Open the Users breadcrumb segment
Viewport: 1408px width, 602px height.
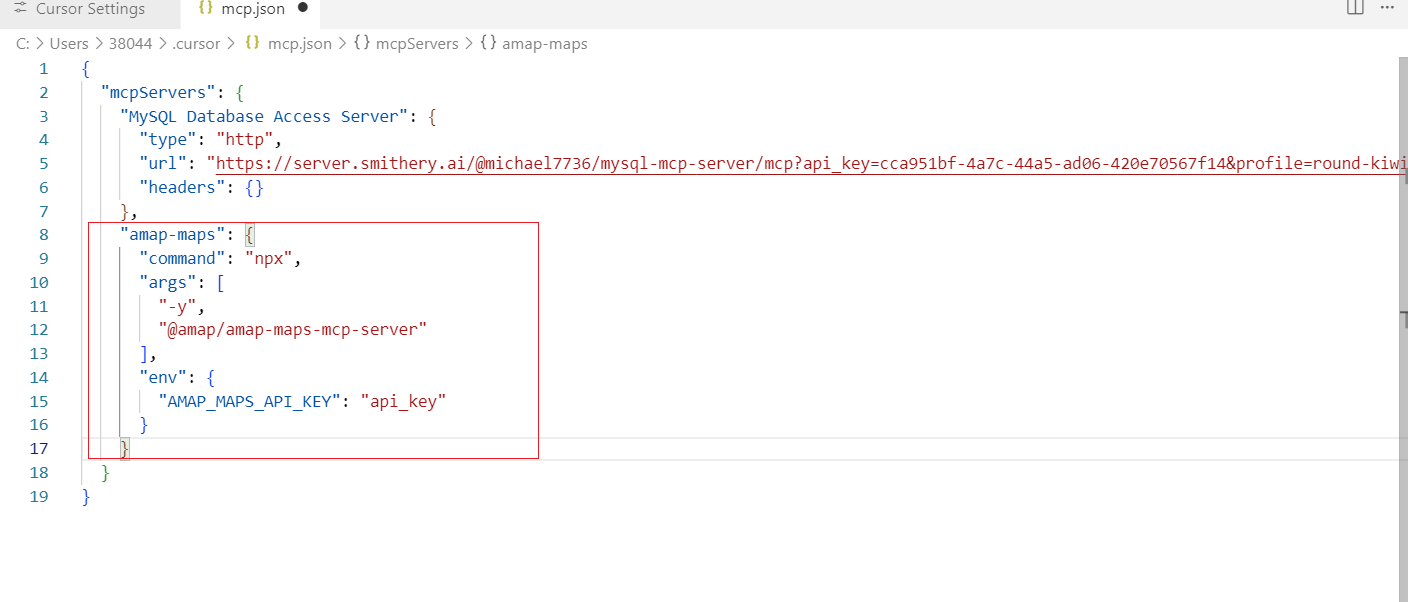70,44
